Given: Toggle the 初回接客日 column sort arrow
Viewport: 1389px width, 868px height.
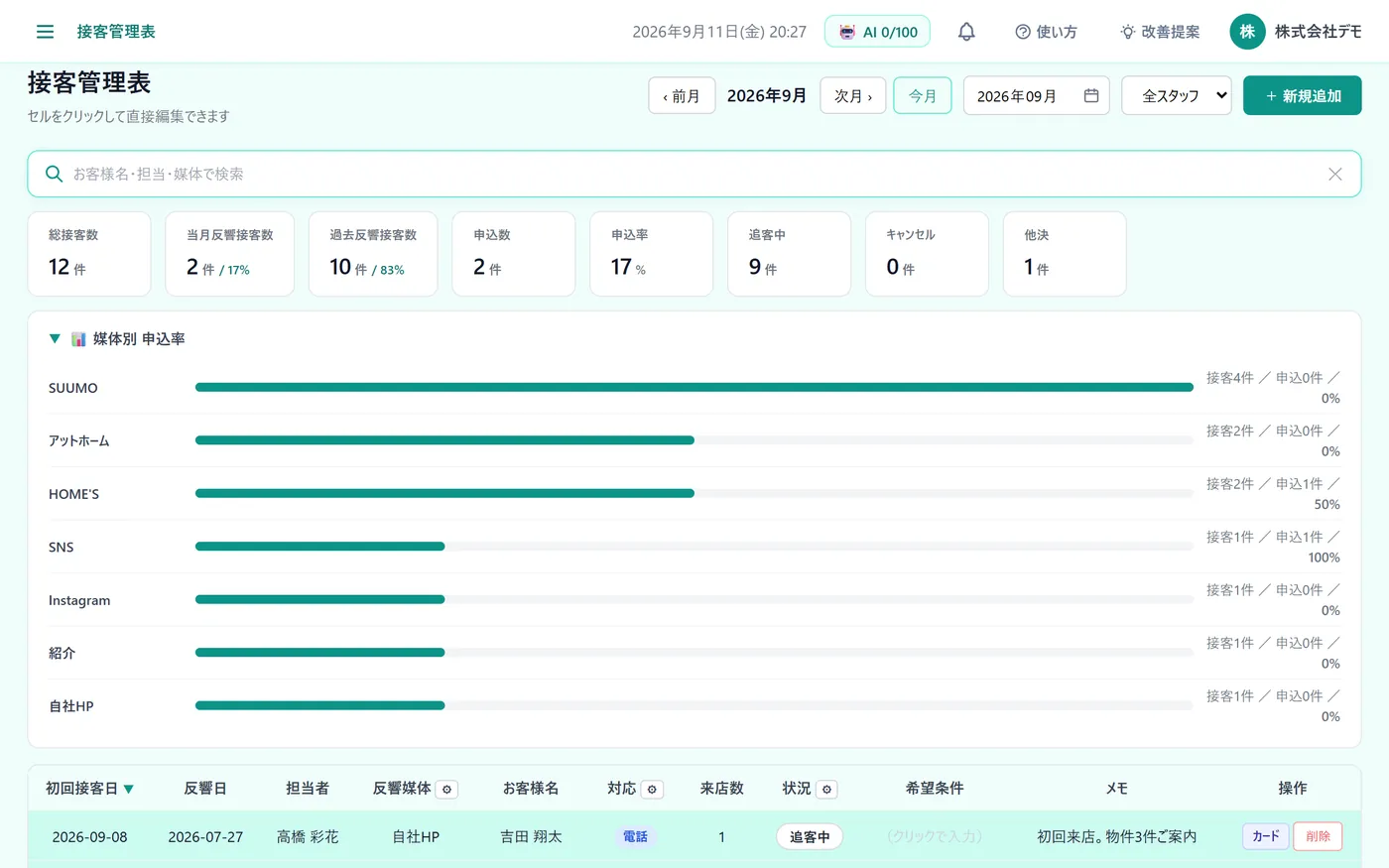Looking at the screenshot, I should point(129,790).
